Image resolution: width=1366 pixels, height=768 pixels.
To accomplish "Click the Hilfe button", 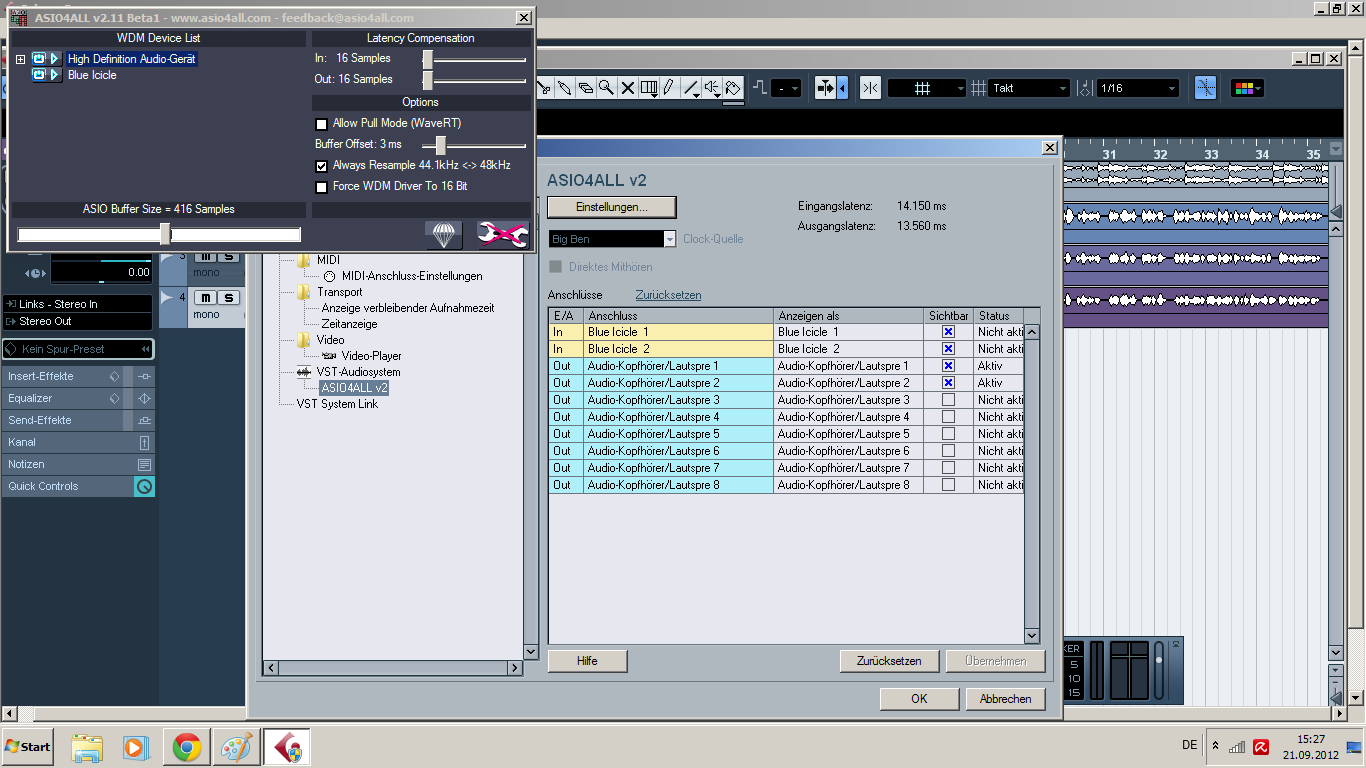I will [x=587, y=661].
